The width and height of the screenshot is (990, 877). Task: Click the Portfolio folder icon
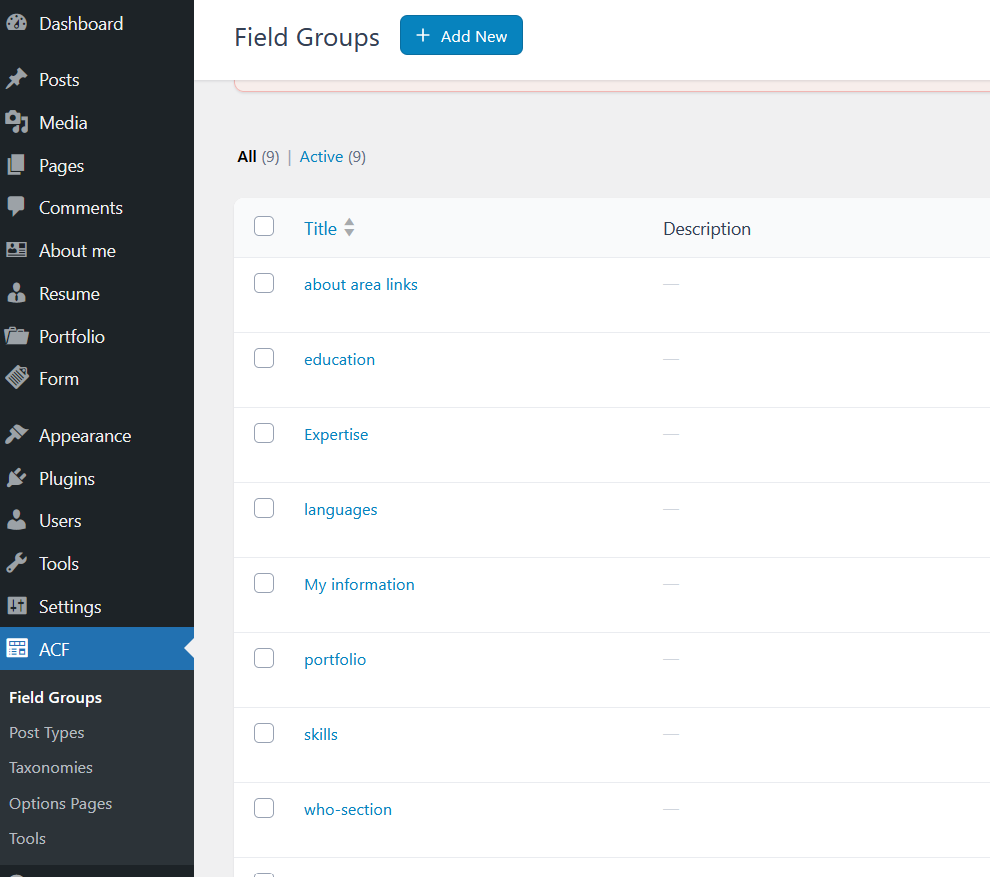(x=16, y=336)
